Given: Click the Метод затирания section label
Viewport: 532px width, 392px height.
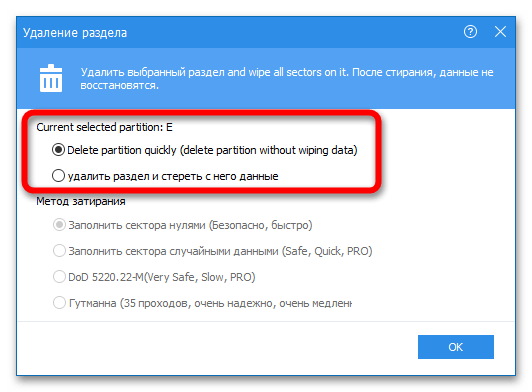Looking at the screenshot, I should tap(81, 201).
